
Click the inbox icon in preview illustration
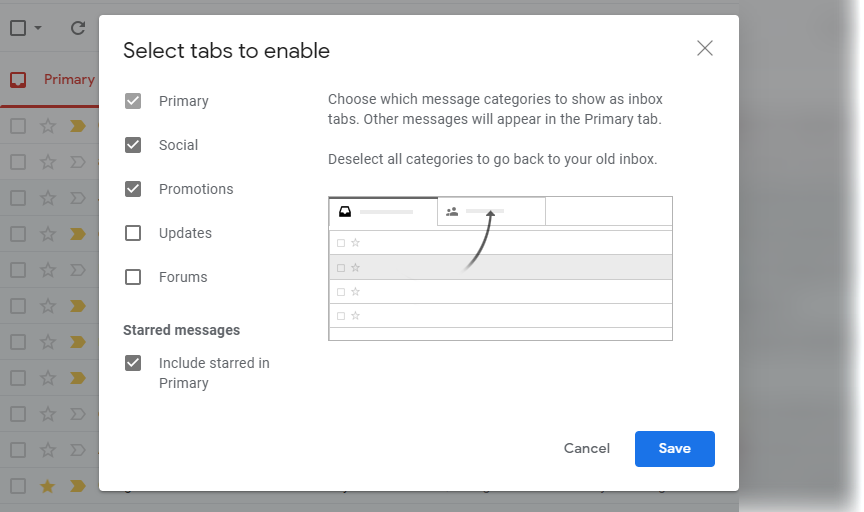(345, 212)
